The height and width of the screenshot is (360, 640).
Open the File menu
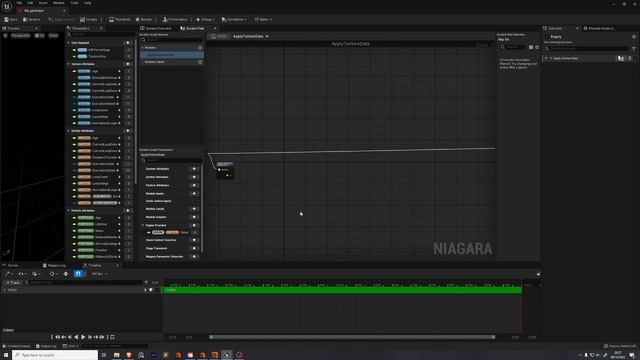coord(19,3)
